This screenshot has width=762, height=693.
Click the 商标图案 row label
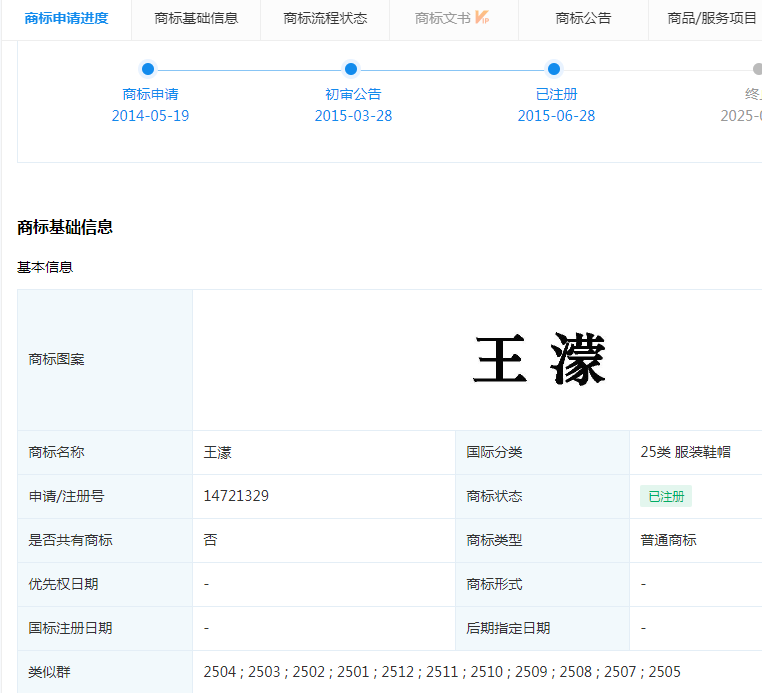[x=56, y=359]
